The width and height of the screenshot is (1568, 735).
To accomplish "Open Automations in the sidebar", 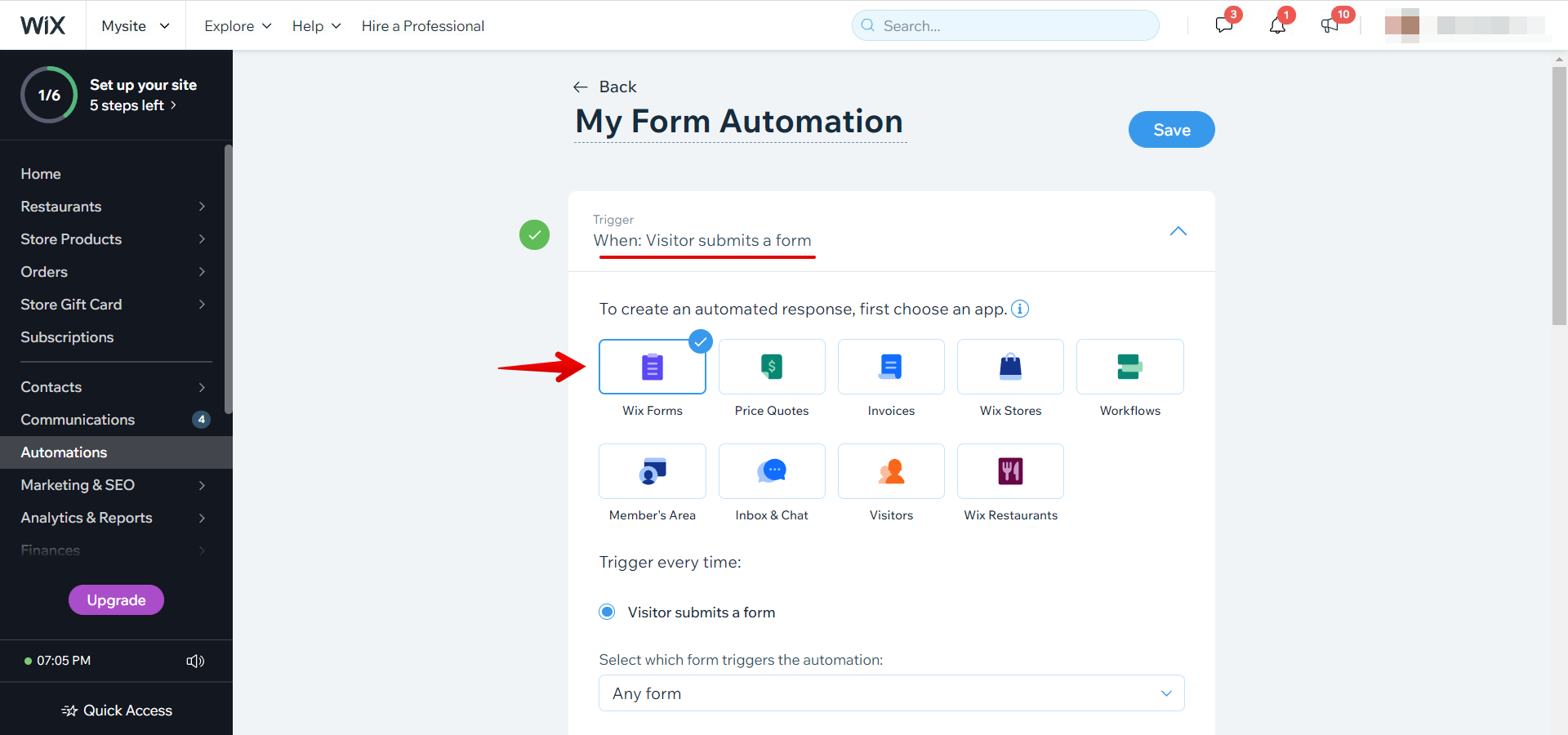I will coord(116,452).
